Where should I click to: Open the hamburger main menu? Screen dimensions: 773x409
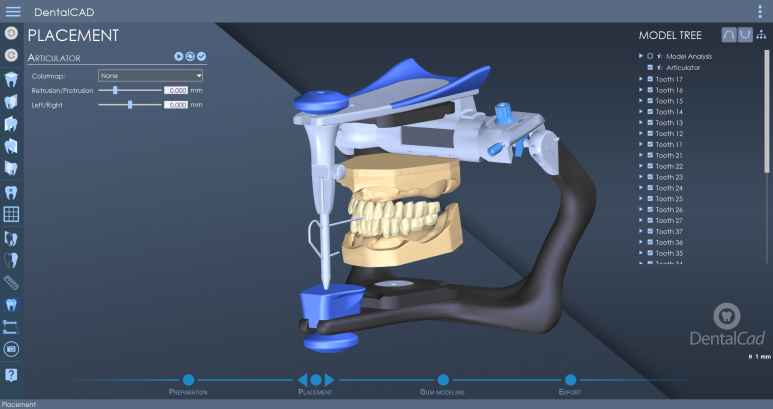(13, 12)
